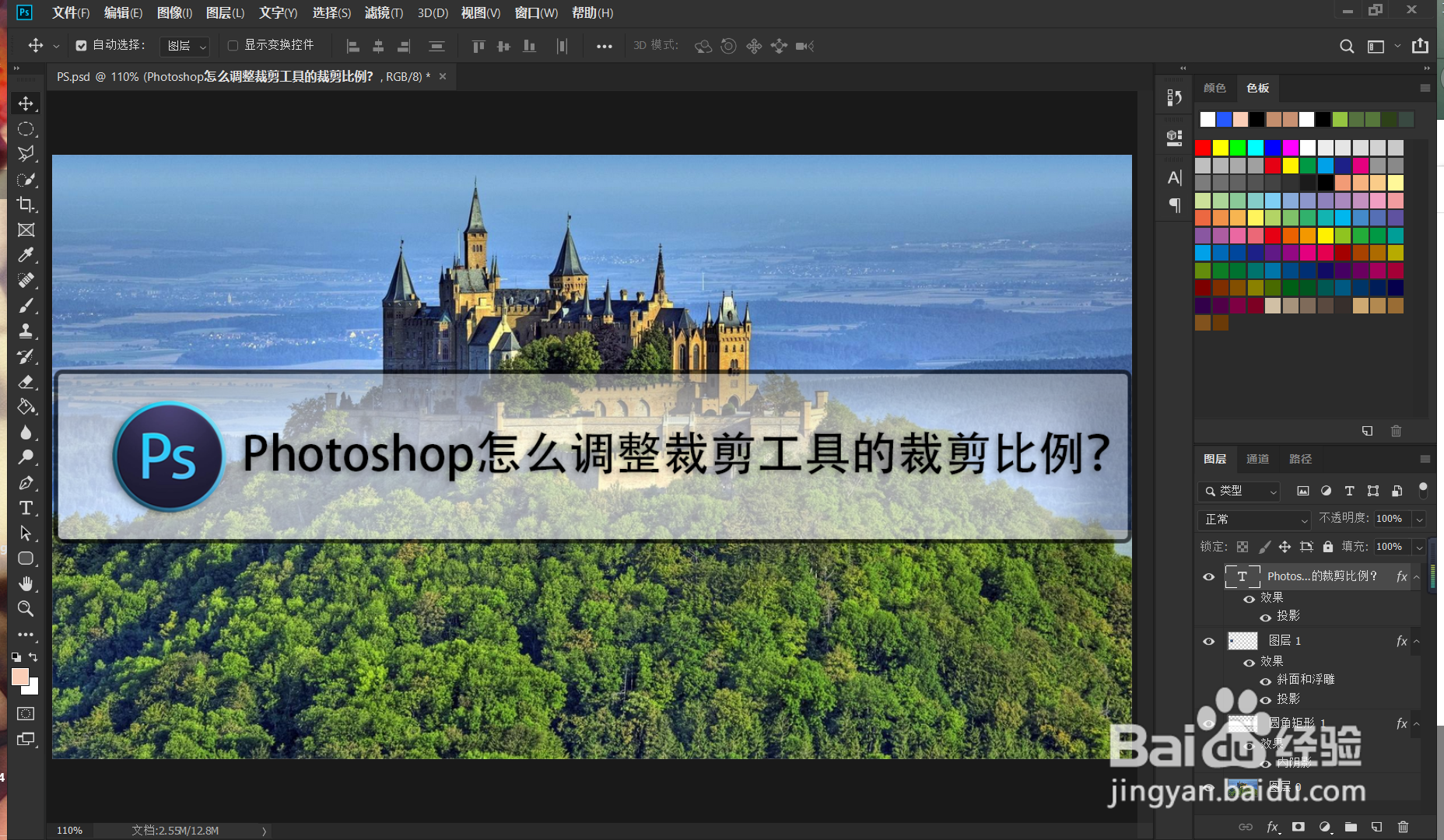Image resolution: width=1444 pixels, height=840 pixels.
Task: Open the layer blend mode dropdown showing 正常
Action: (1253, 519)
